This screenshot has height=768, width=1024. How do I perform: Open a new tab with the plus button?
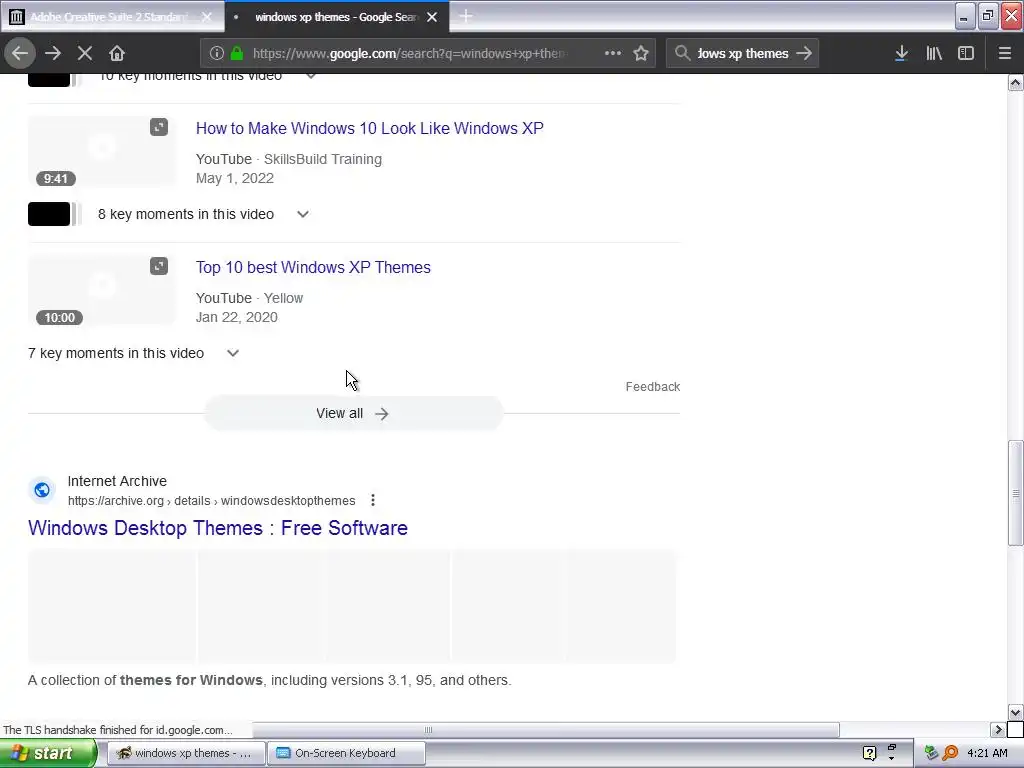[x=466, y=16]
